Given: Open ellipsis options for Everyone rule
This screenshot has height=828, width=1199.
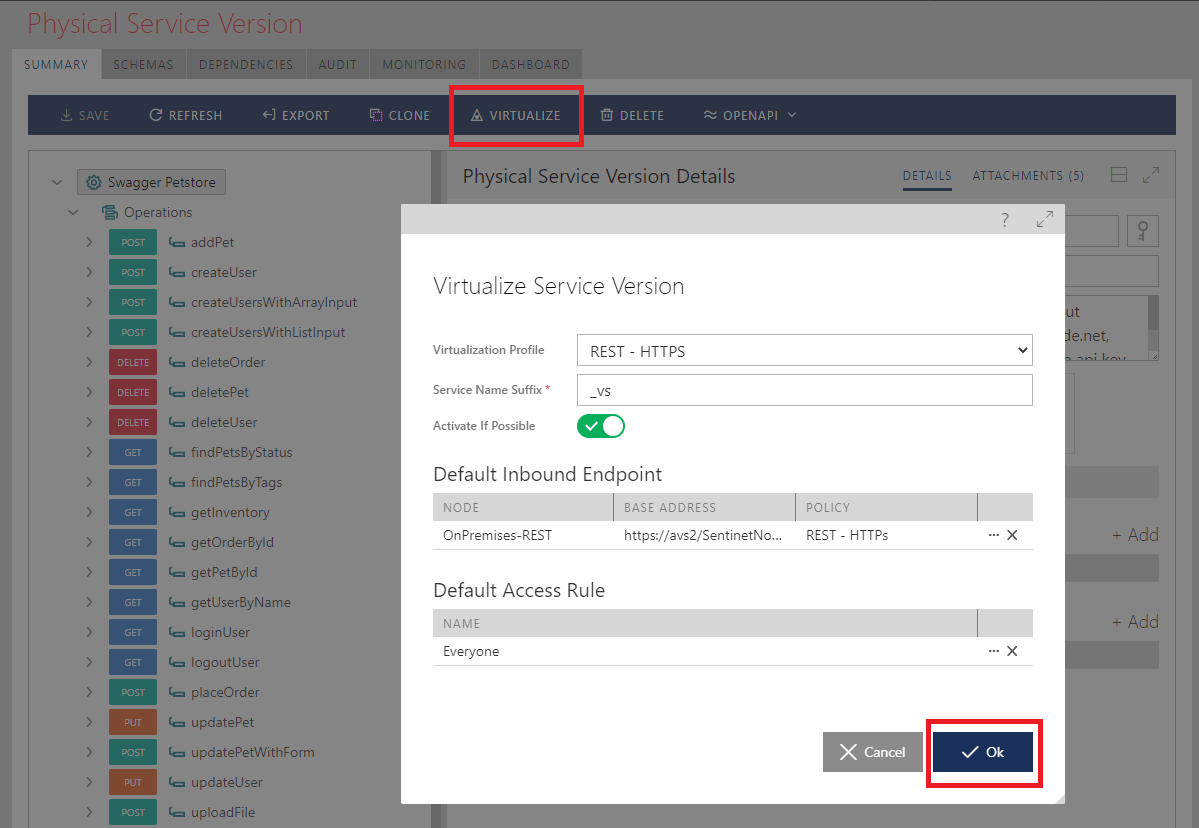Looking at the screenshot, I should coord(993,651).
